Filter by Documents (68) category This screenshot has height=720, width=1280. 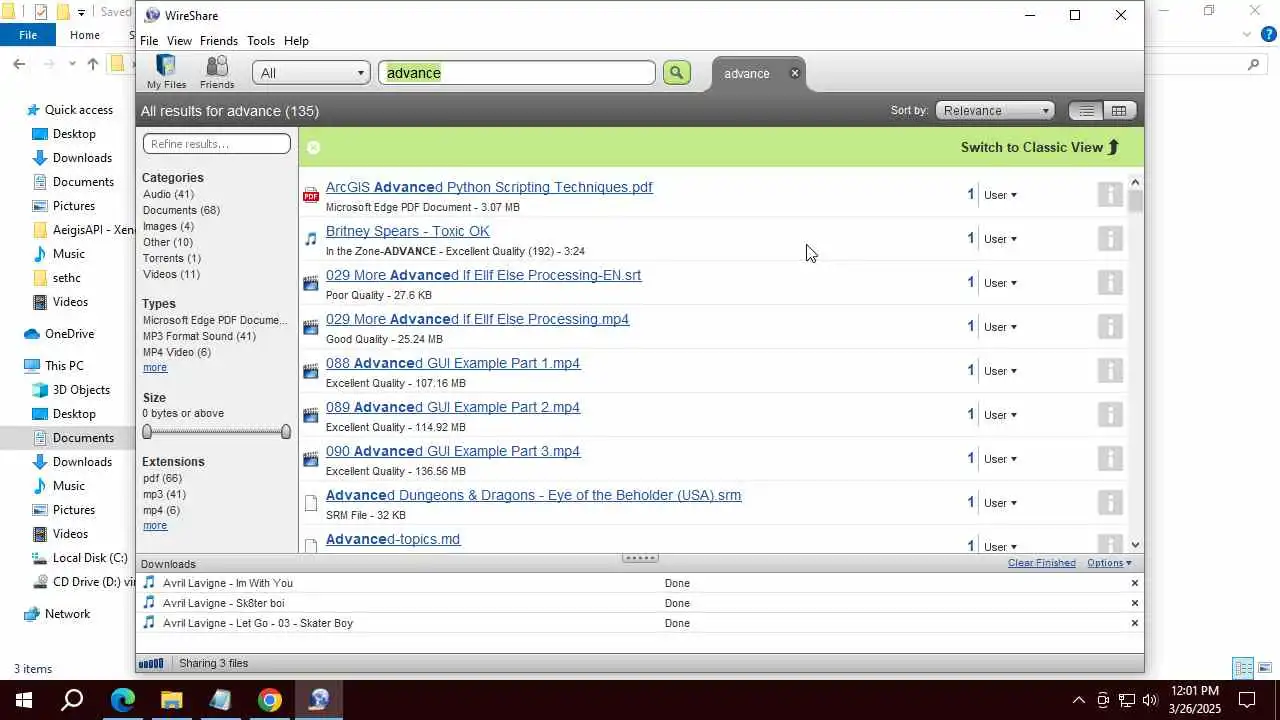tap(181, 210)
